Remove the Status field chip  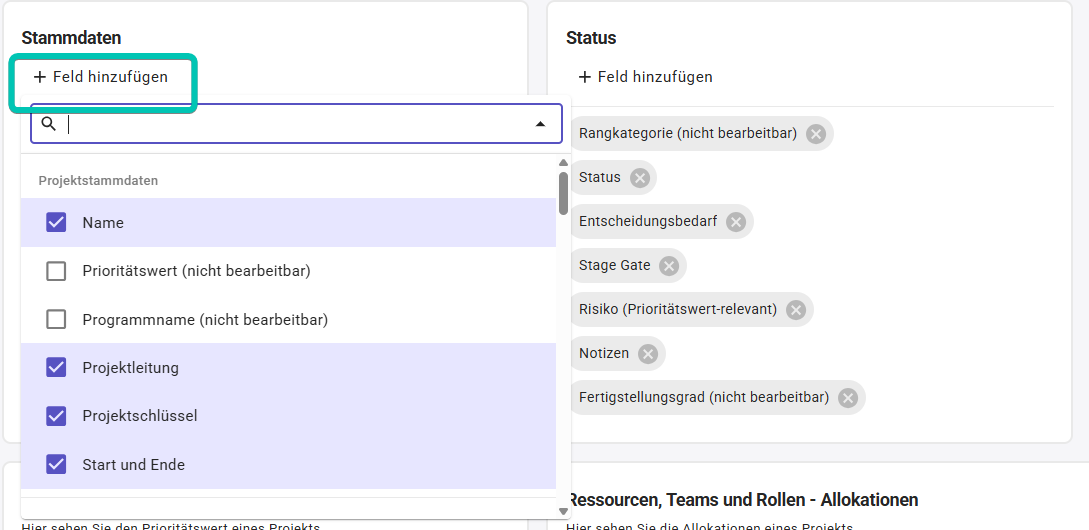tap(640, 178)
